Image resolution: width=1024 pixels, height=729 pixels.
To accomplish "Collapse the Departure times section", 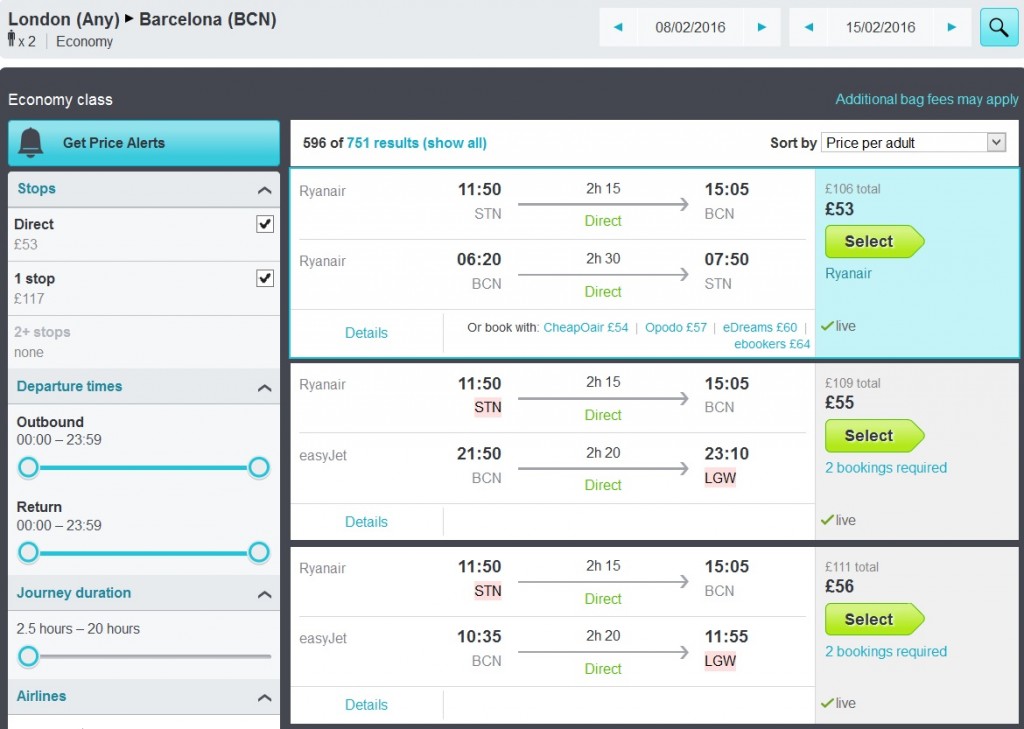I will point(264,388).
